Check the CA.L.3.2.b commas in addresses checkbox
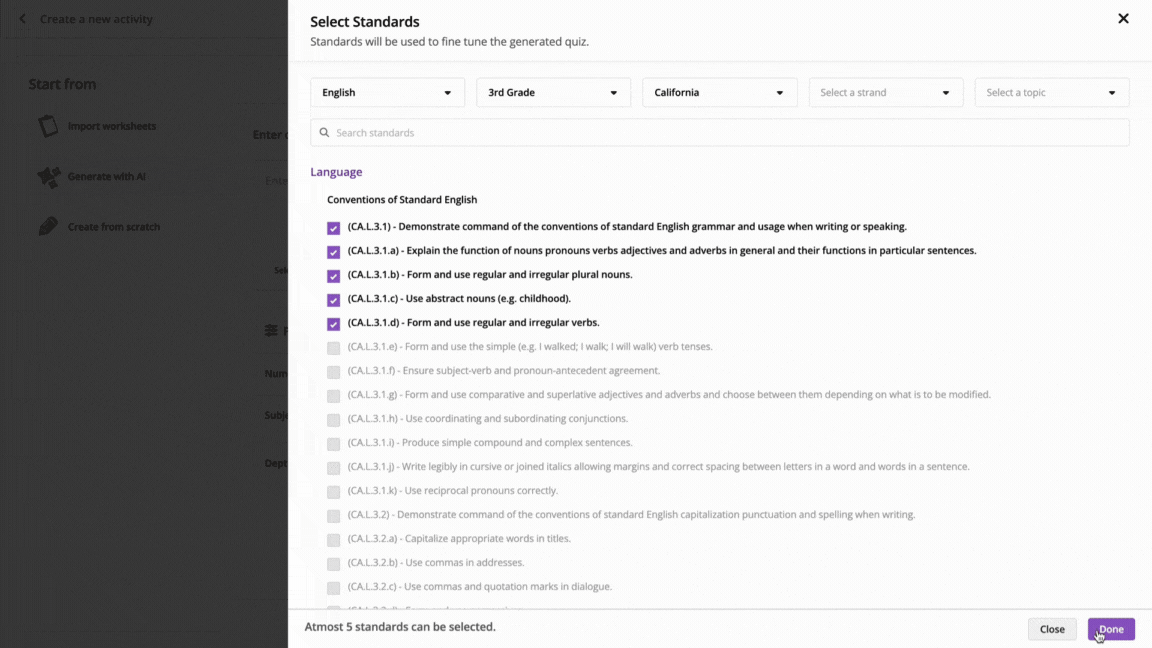This screenshot has width=1152, height=648. click(334, 564)
